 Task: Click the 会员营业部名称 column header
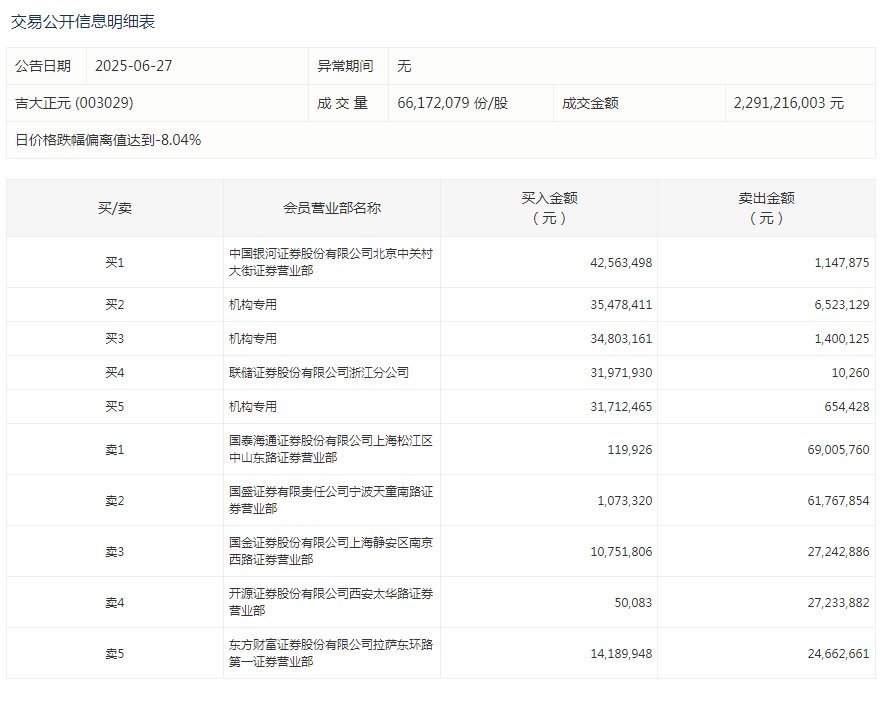[x=331, y=208]
